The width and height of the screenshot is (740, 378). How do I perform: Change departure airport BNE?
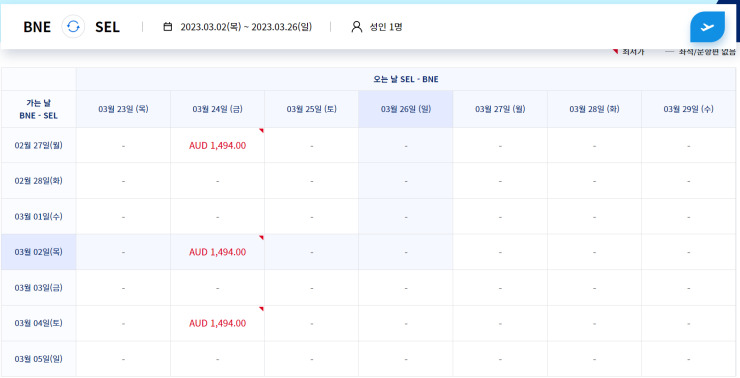tap(37, 27)
